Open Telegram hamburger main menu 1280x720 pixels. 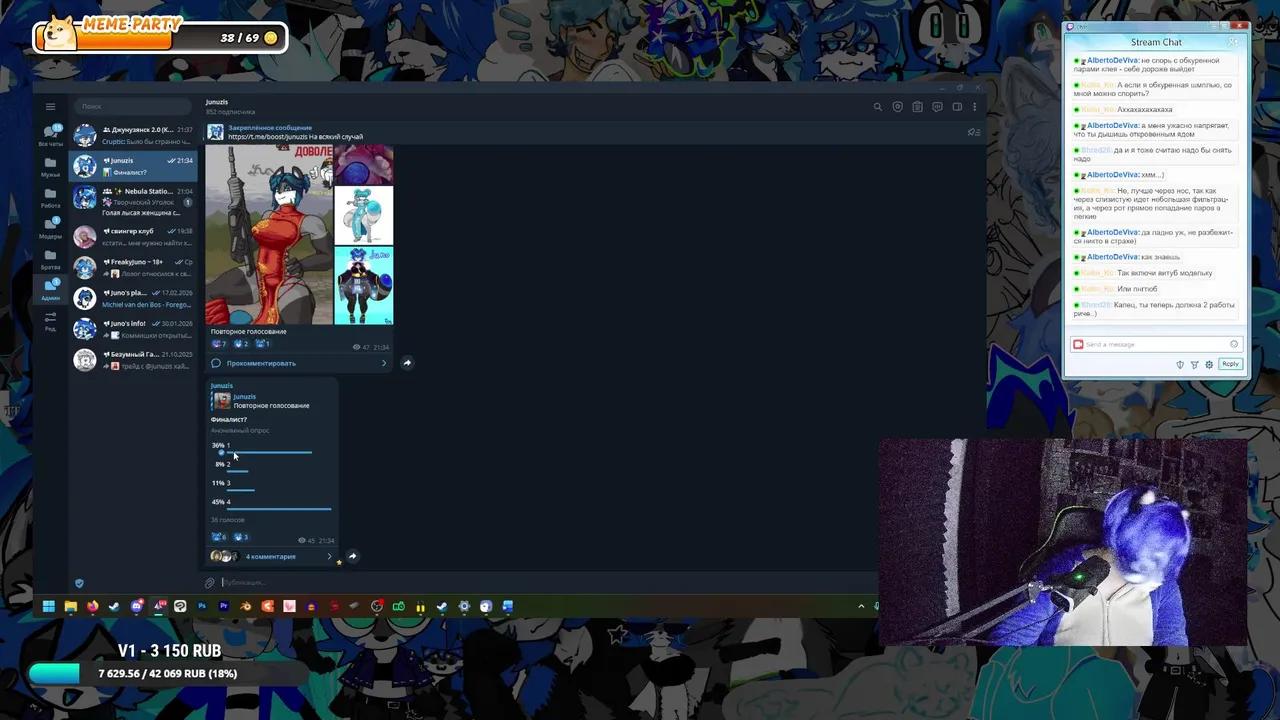50,106
